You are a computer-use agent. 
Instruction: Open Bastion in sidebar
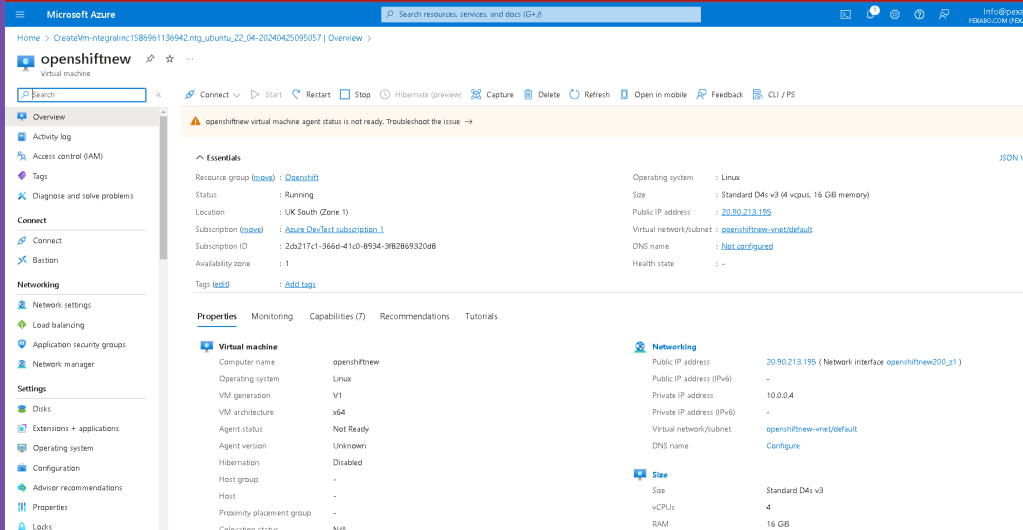(45, 260)
